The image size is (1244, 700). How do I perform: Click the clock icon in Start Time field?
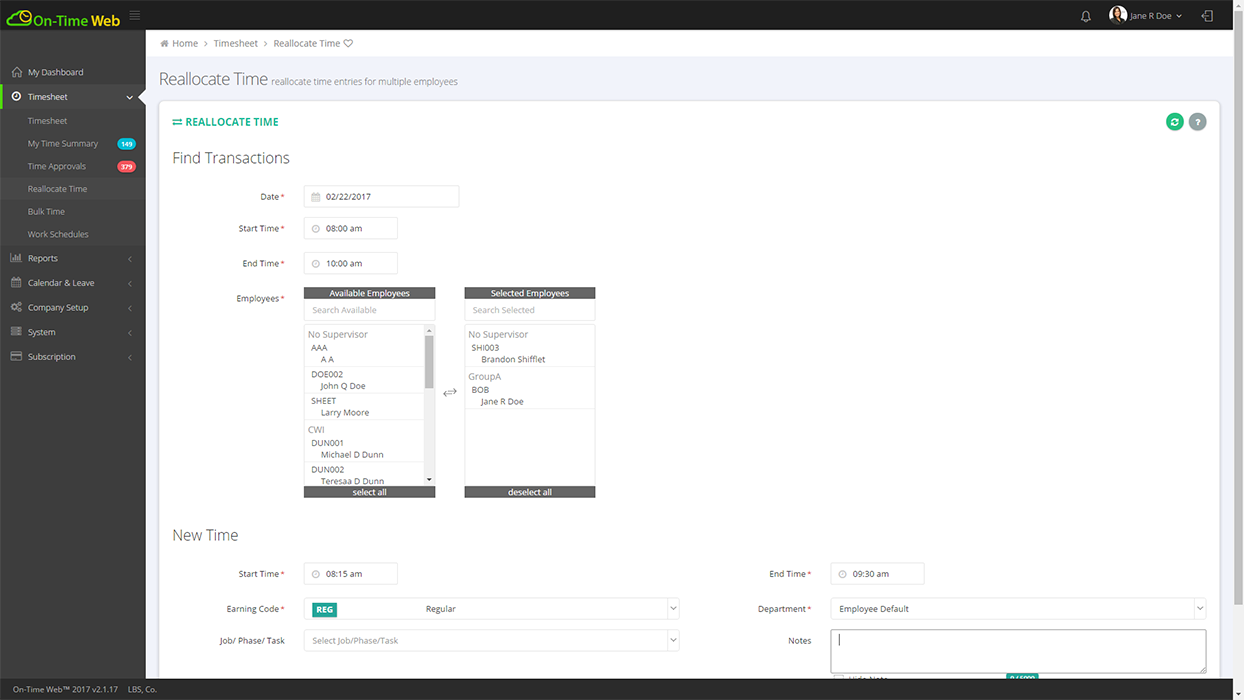pos(314,228)
